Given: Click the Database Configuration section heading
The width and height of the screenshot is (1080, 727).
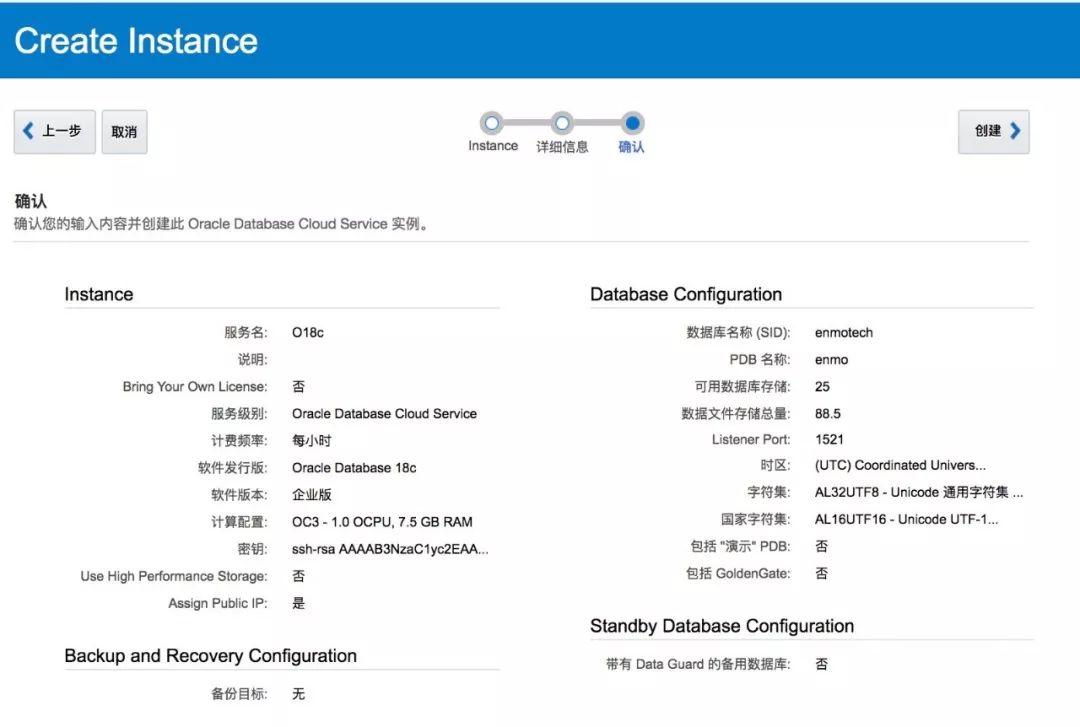Looking at the screenshot, I should click(686, 294).
